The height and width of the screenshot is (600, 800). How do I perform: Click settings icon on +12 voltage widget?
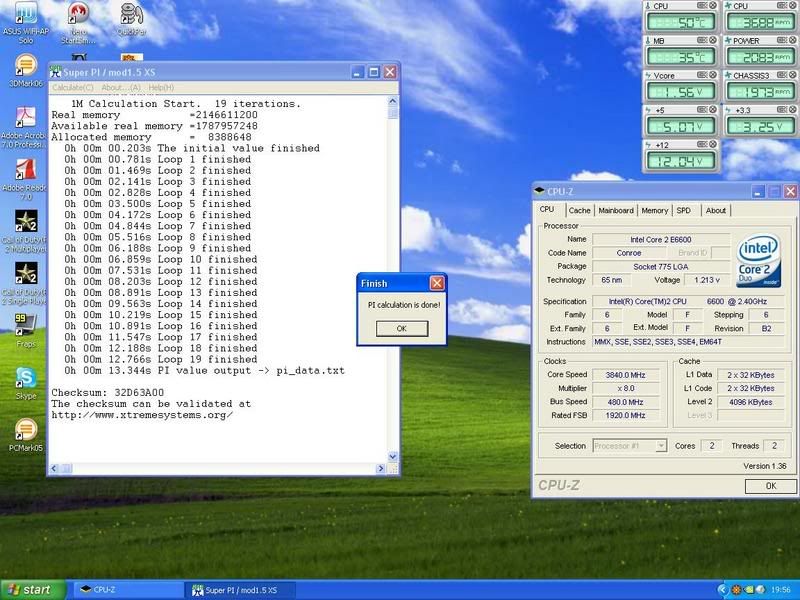point(703,144)
